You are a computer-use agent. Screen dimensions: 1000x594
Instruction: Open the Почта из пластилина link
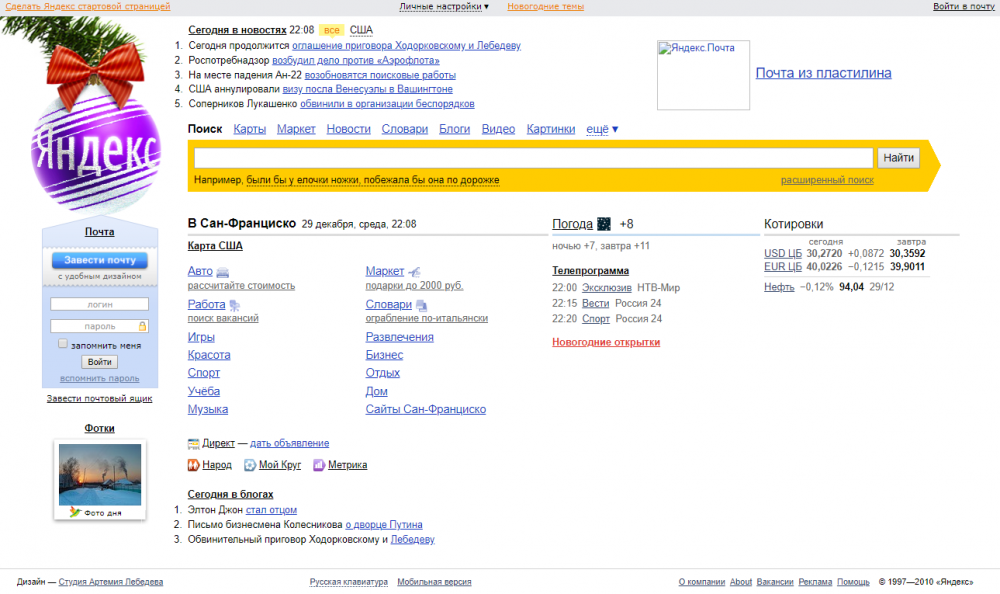tap(823, 73)
